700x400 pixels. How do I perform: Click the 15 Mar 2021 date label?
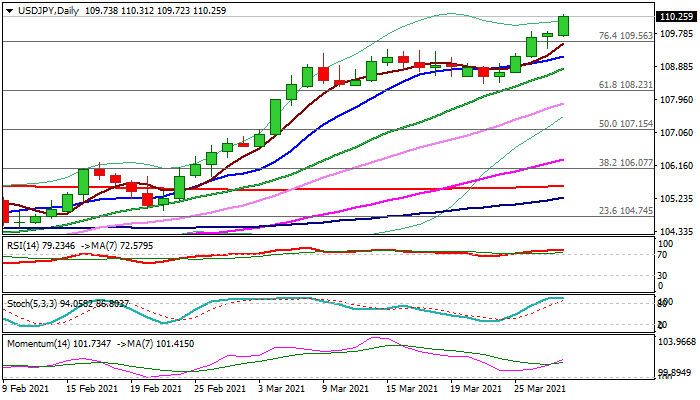[x=410, y=388]
